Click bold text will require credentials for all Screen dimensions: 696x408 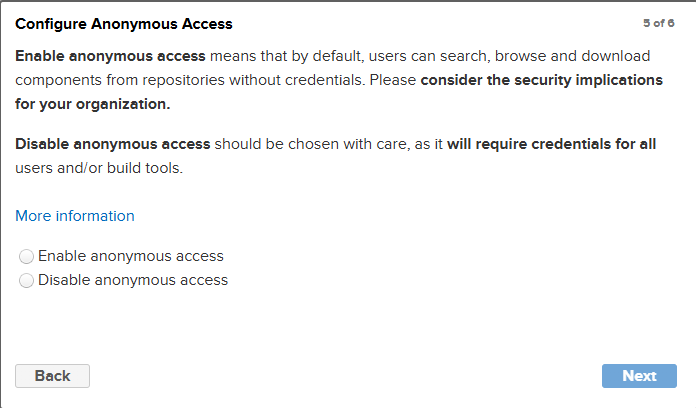point(551,144)
